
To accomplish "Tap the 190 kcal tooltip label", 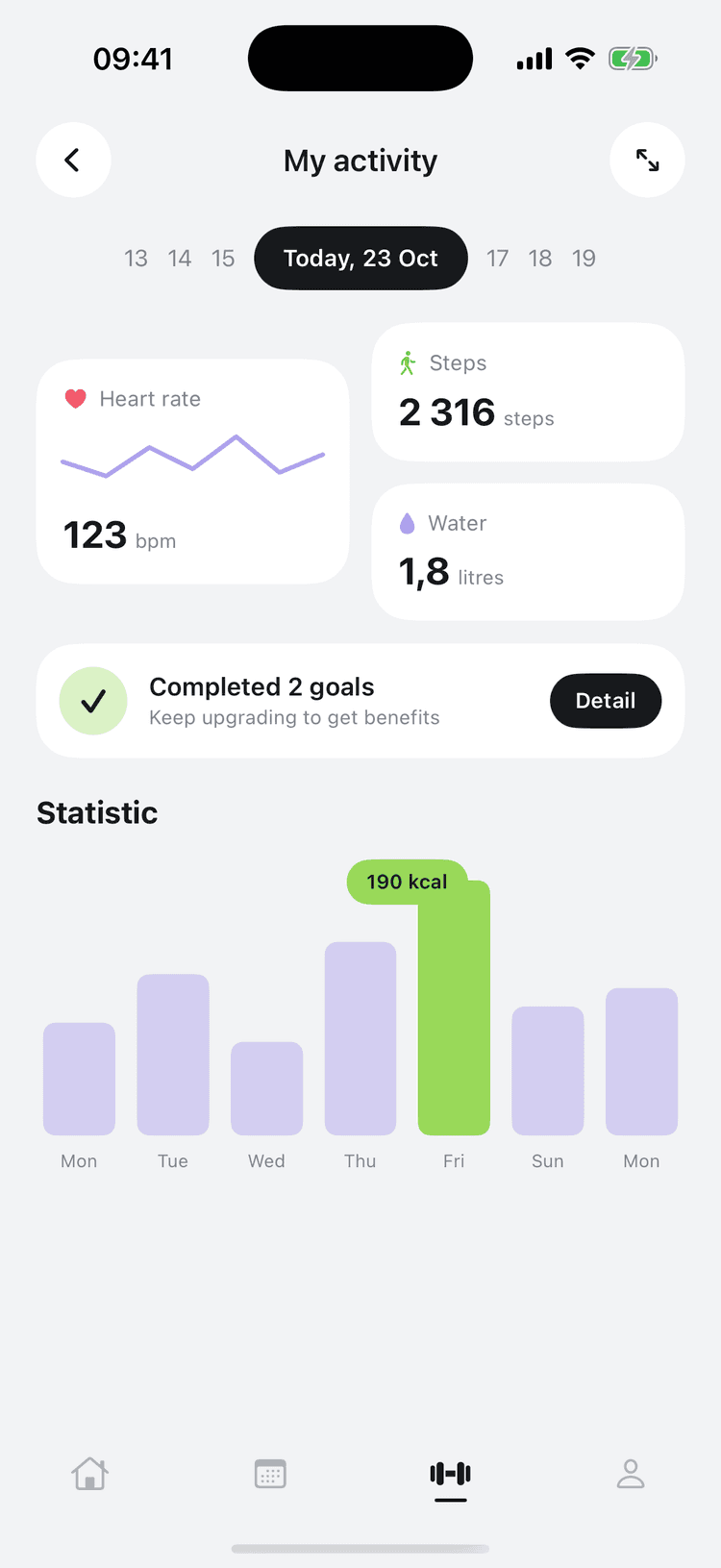I will click(407, 882).
